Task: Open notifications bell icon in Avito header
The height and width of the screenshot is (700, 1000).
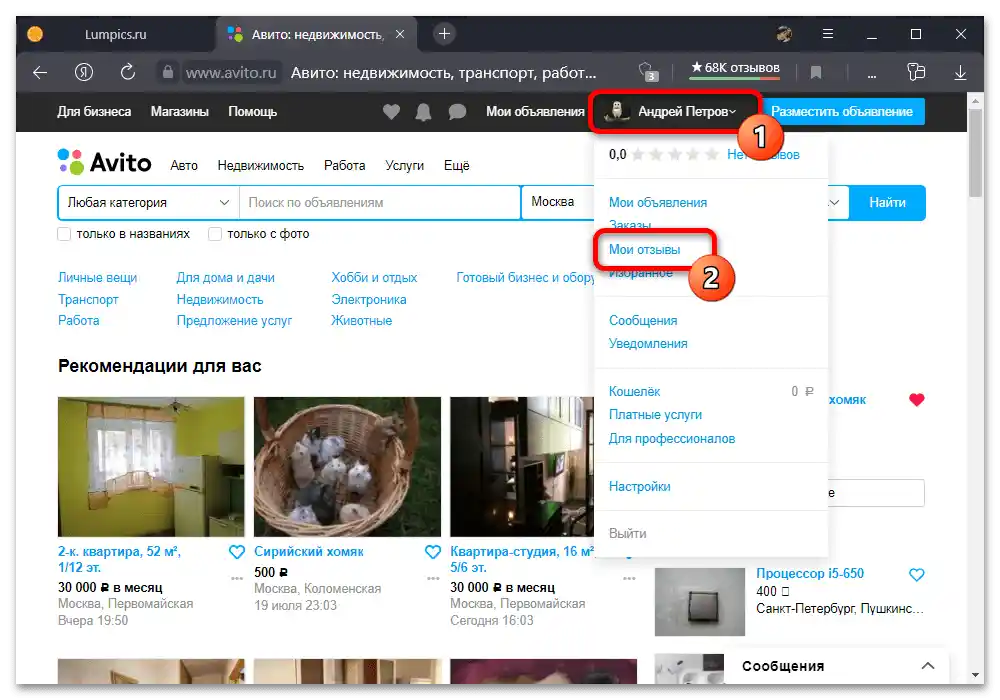Action: click(x=423, y=112)
